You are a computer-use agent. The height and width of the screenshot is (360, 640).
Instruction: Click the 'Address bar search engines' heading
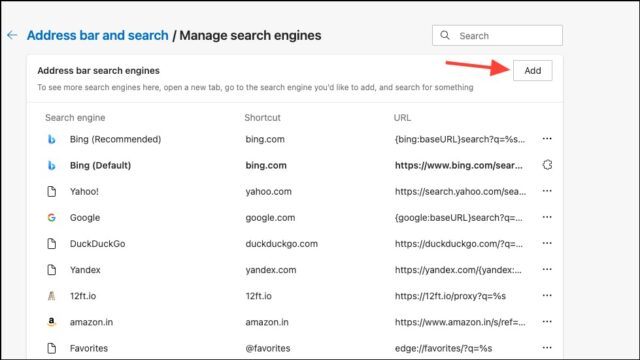coord(98,71)
